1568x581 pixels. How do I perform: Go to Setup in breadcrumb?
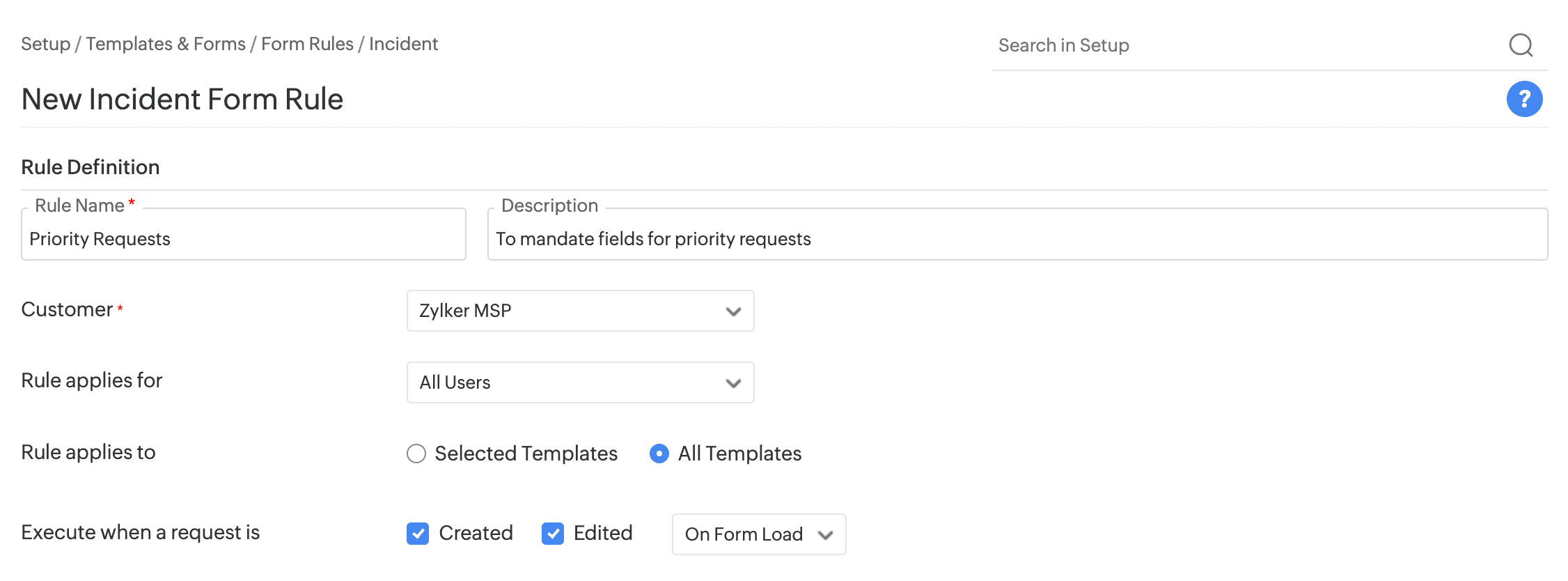click(x=45, y=44)
